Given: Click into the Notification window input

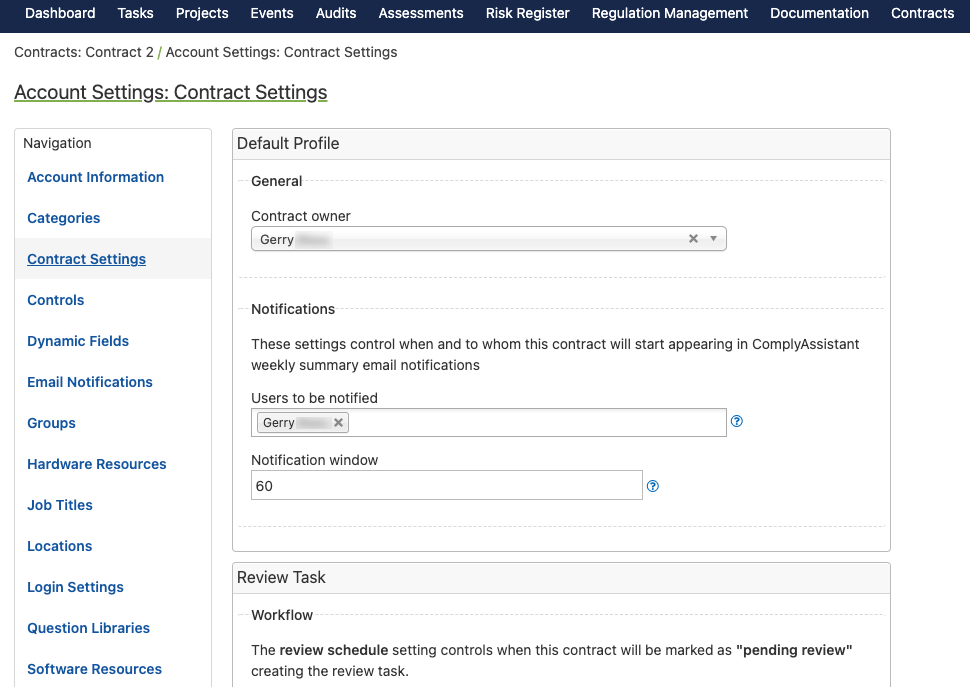Looking at the screenshot, I should [446, 486].
